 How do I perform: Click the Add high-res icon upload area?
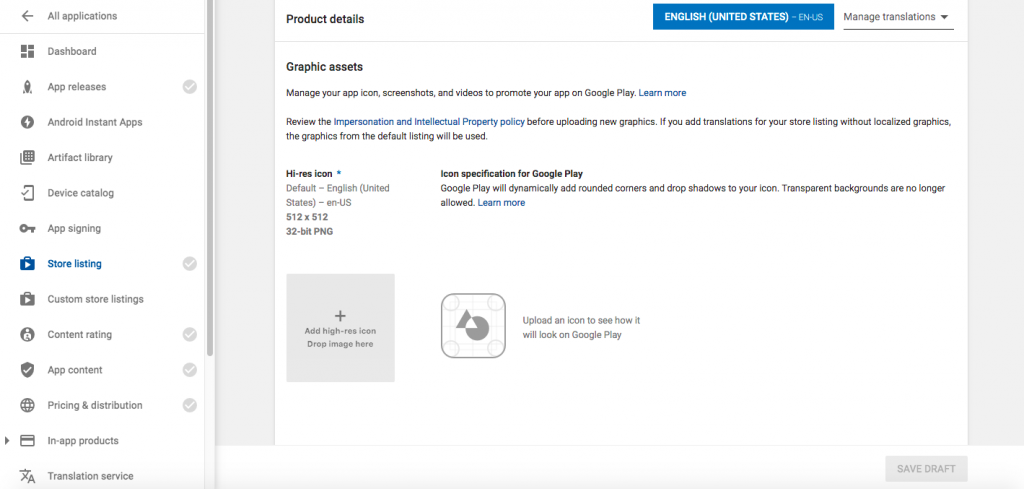pos(340,328)
